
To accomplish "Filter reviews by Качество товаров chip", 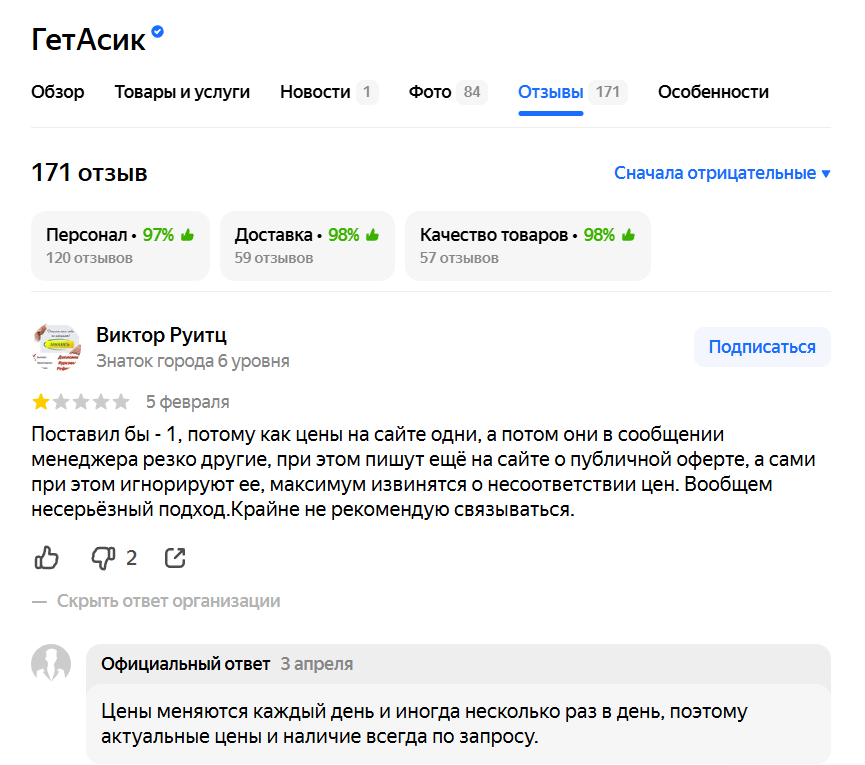I will coord(528,245).
